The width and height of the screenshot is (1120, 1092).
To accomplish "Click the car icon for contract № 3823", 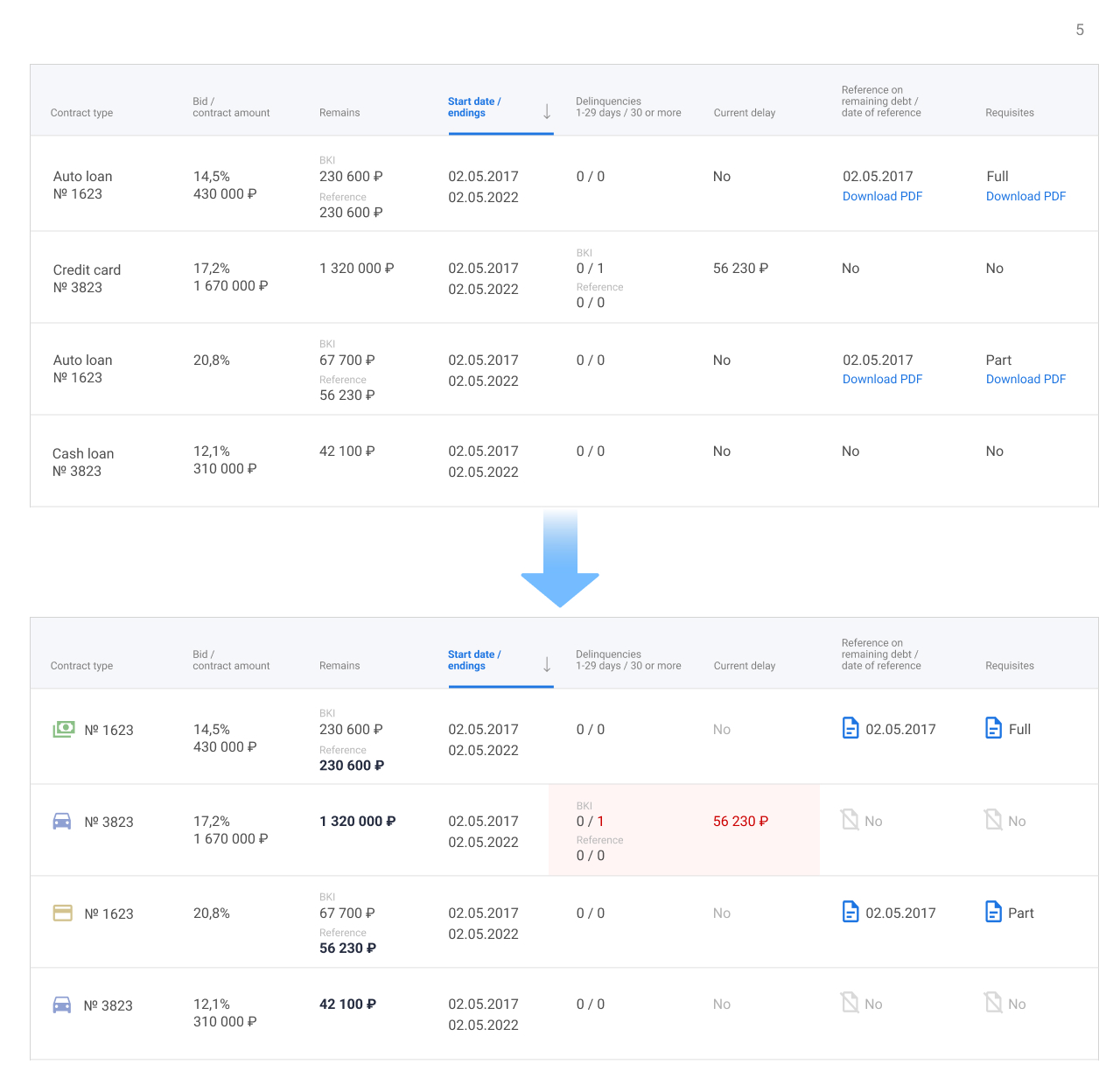I will click(62, 822).
